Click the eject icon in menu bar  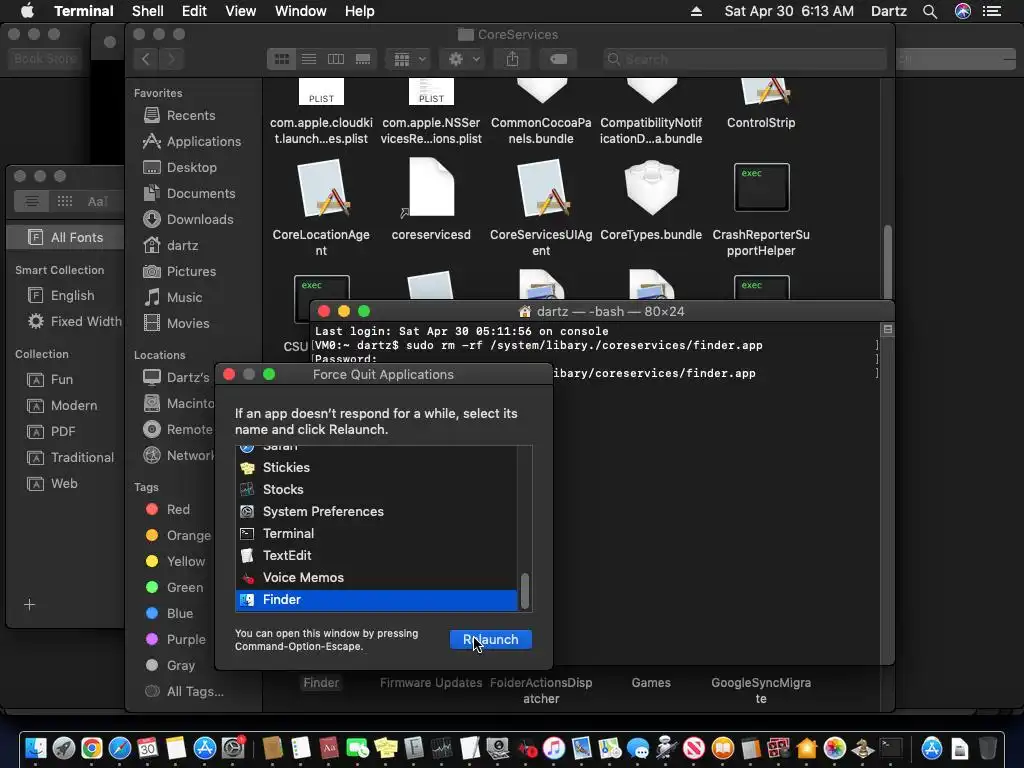[x=696, y=11]
